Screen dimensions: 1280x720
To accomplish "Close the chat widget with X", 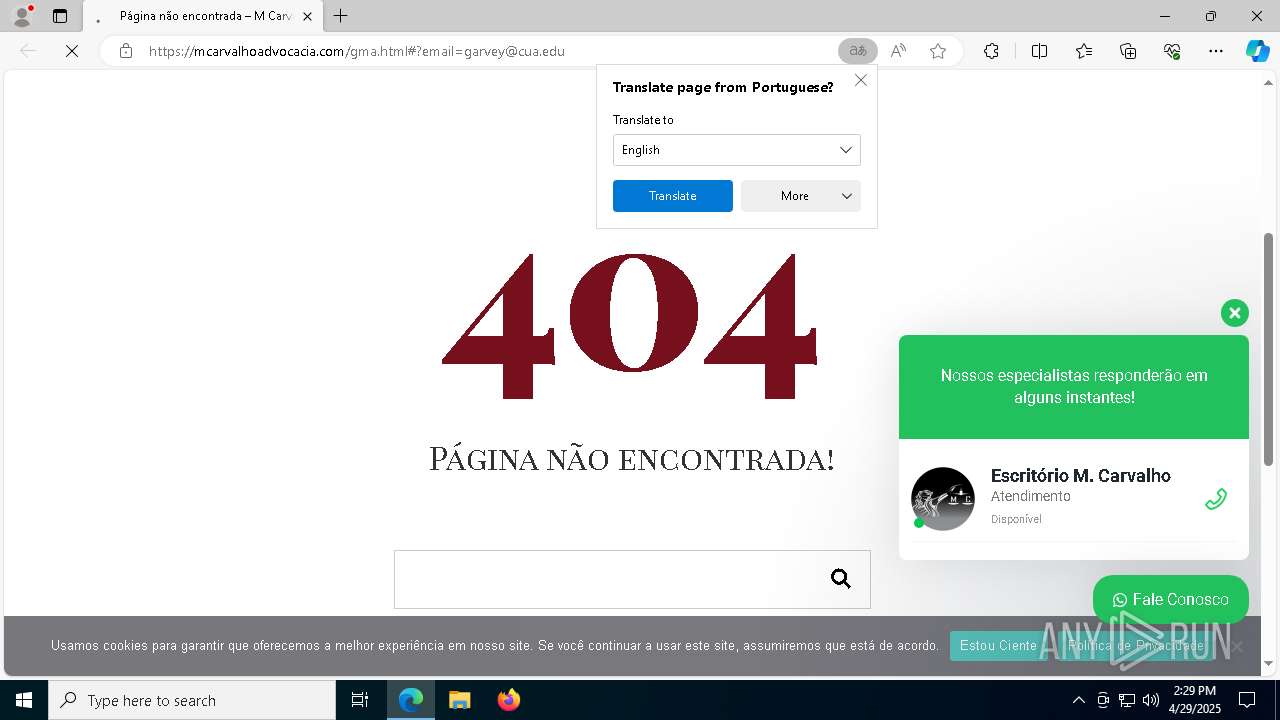I will pos(1235,313).
